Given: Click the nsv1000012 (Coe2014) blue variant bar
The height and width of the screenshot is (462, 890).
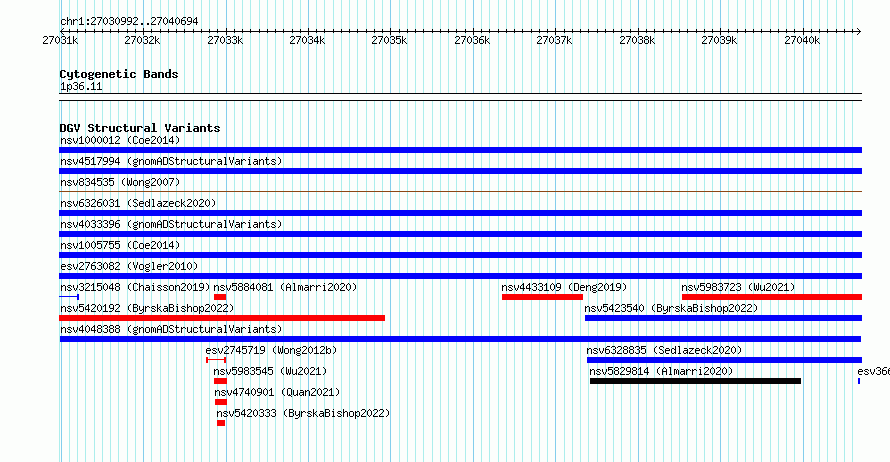Looking at the screenshot, I should (460, 150).
